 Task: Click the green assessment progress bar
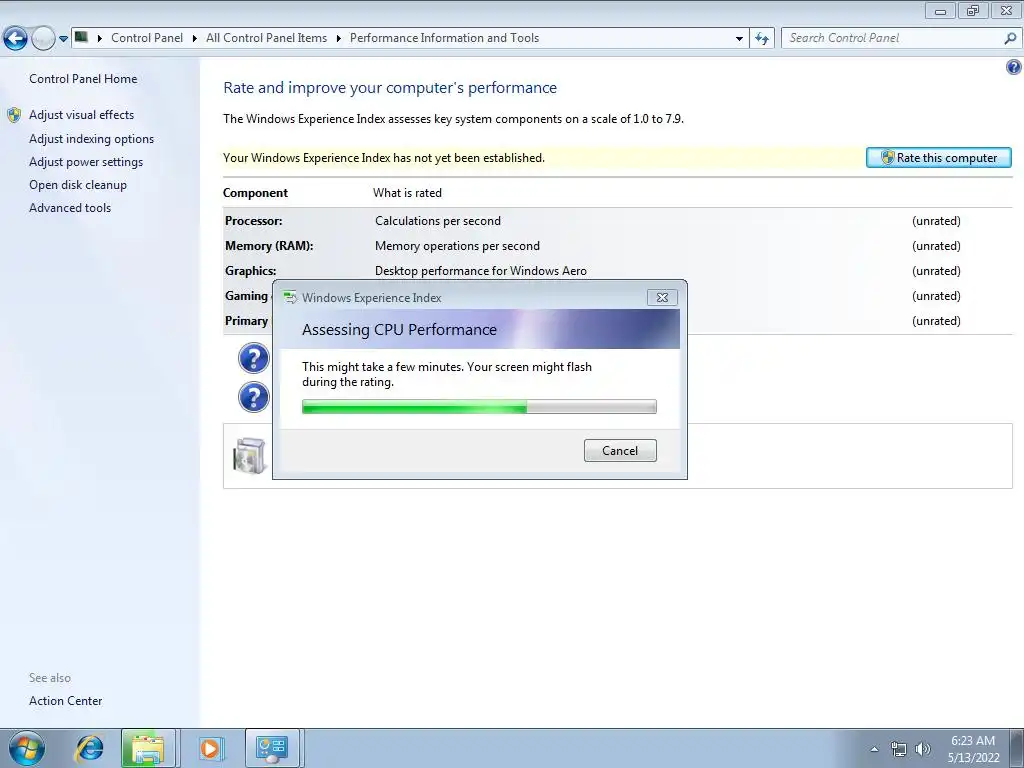[x=479, y=407]
